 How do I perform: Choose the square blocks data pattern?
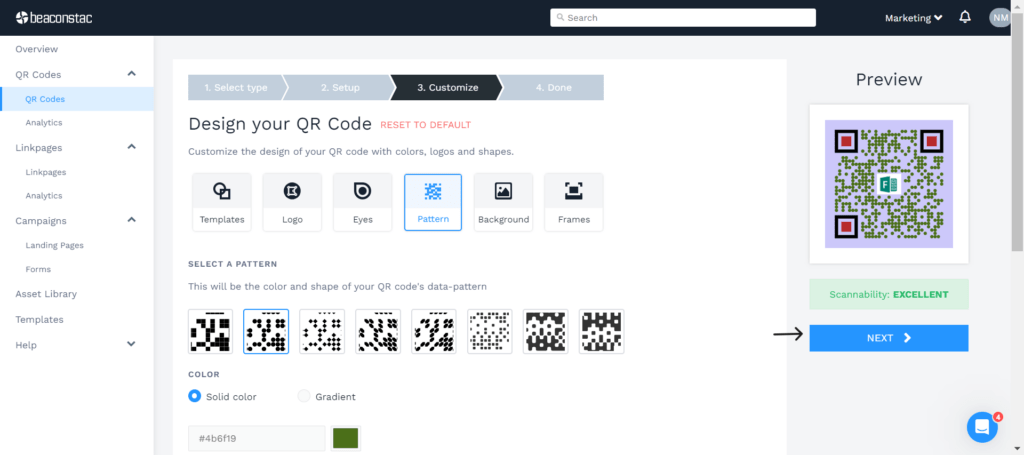click(x=210, y=332)
